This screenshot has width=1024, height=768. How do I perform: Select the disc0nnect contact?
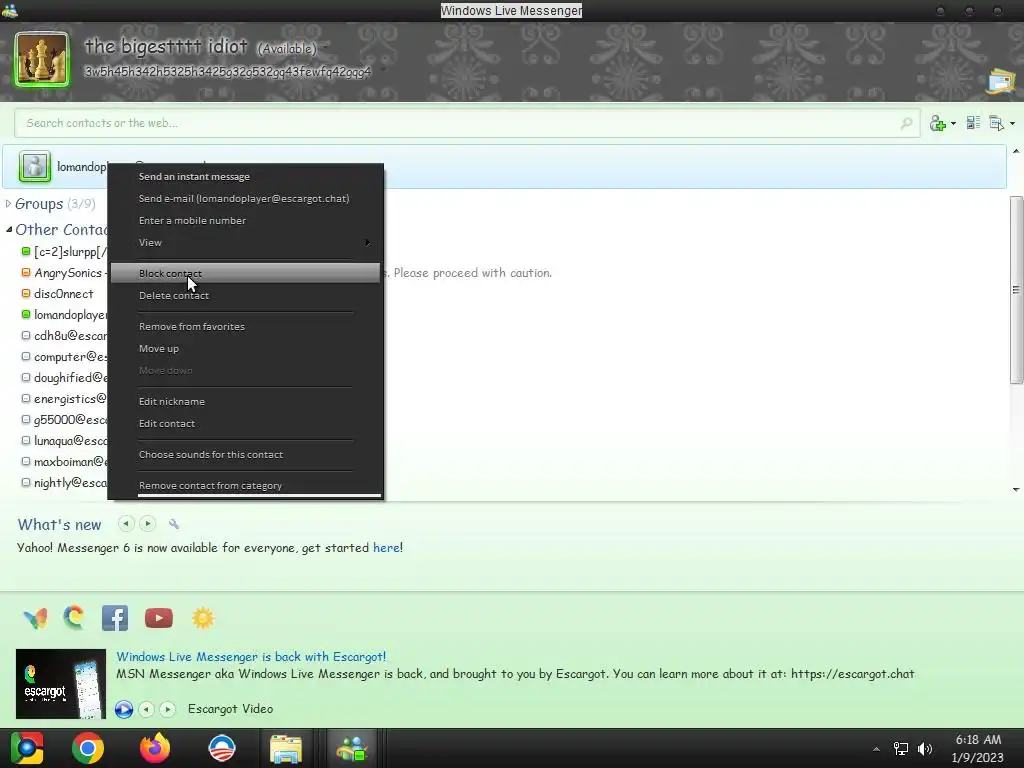tap(58, 294)
